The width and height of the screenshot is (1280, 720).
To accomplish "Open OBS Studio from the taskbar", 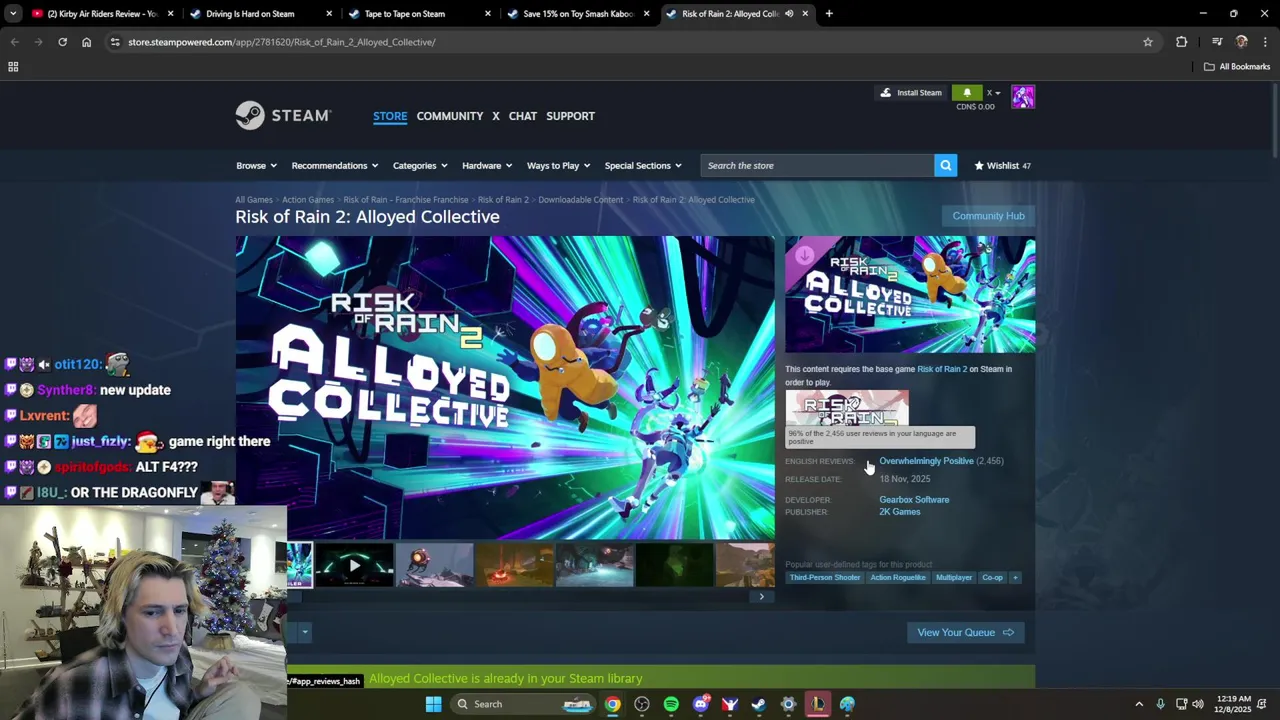I will [x=642, y=704].
